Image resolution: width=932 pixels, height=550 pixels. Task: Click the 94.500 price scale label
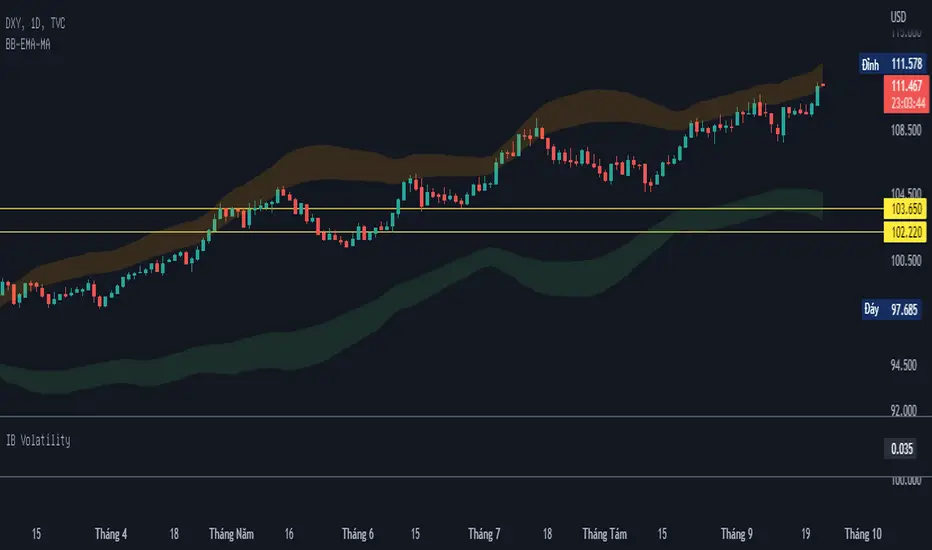click(x=905, y=366)
